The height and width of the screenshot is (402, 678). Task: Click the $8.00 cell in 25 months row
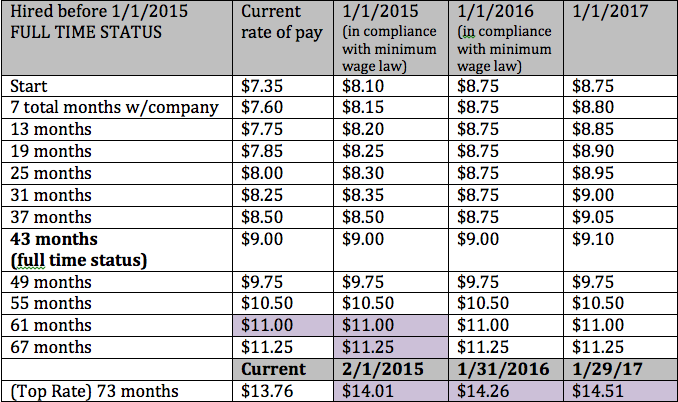click(283, 173)
